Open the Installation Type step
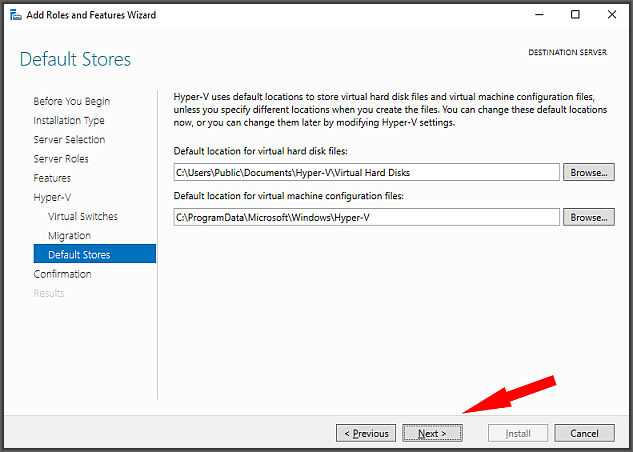The width and height of the screenshot is (633, 452). [x=69, y=120]
